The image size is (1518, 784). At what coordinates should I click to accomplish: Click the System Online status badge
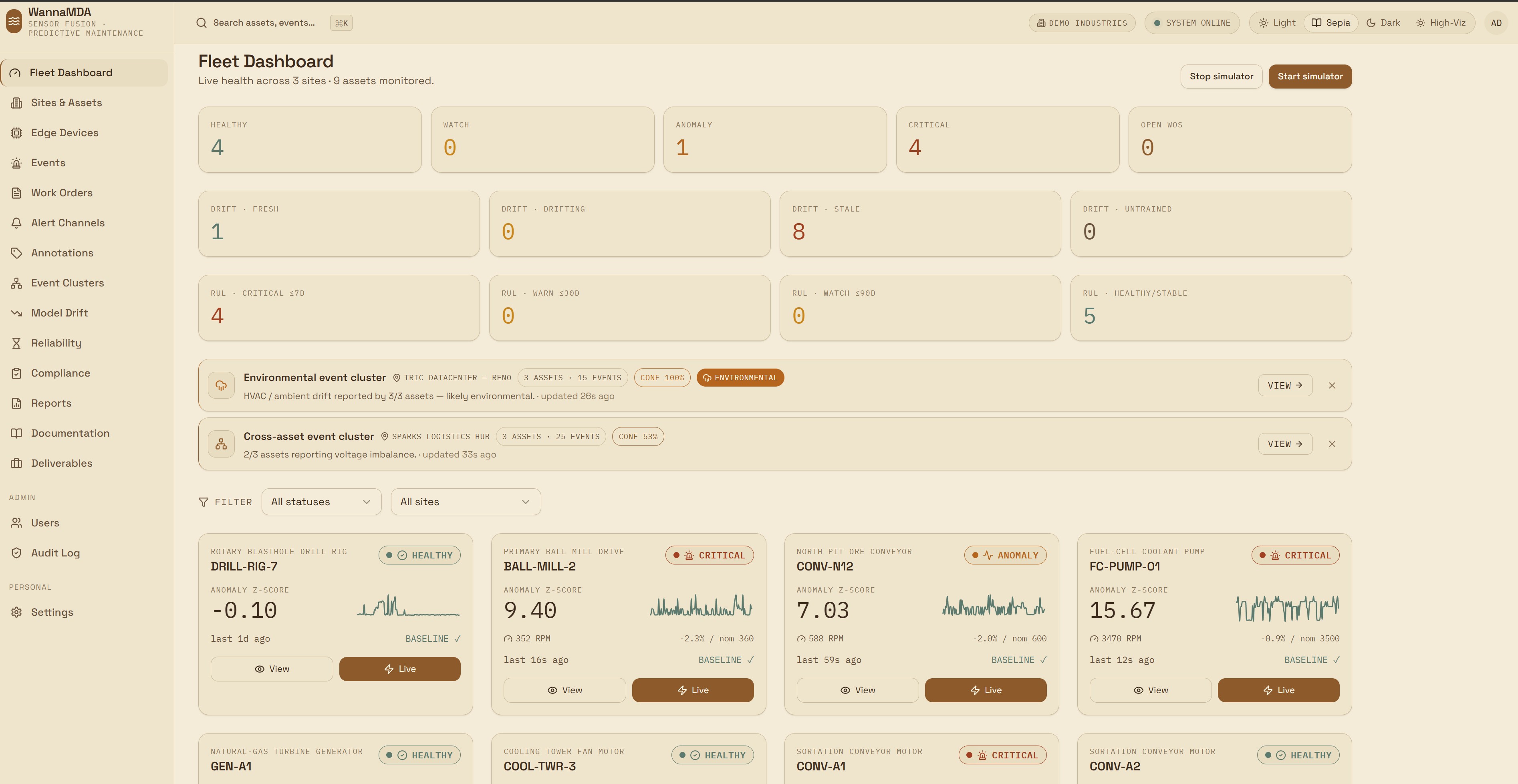[x=1191, y=23]
